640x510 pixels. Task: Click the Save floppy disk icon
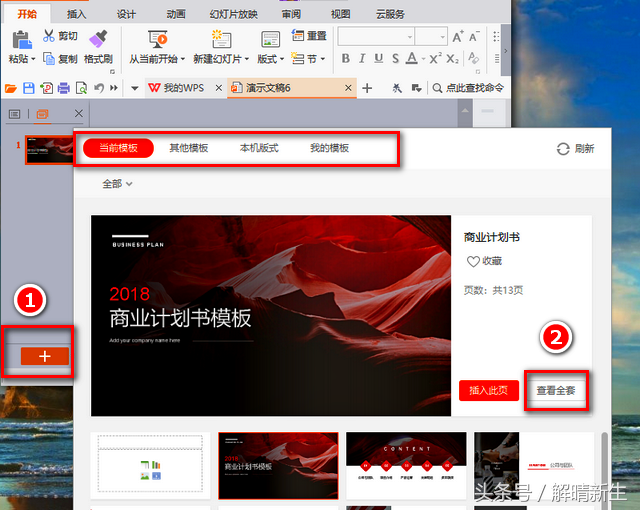click(x=29, y=88)
